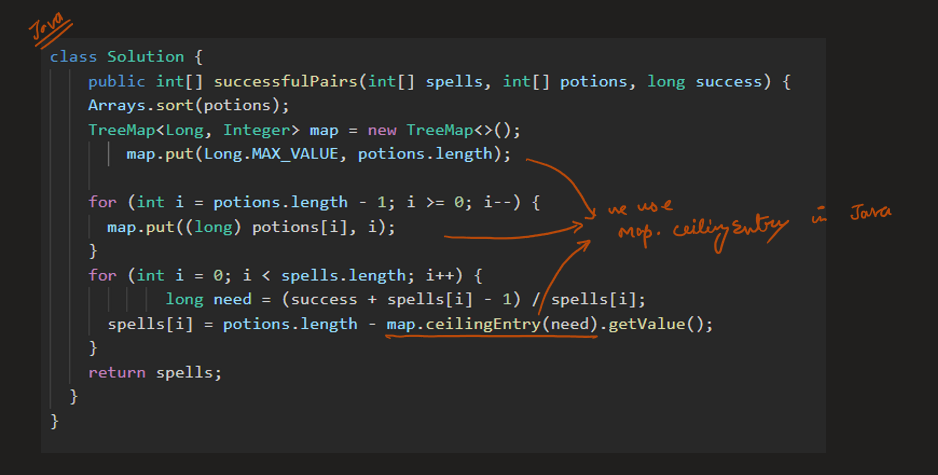
Task: Click the underlined map.ceilingEntry(need) call
Action: click(491, 324)
